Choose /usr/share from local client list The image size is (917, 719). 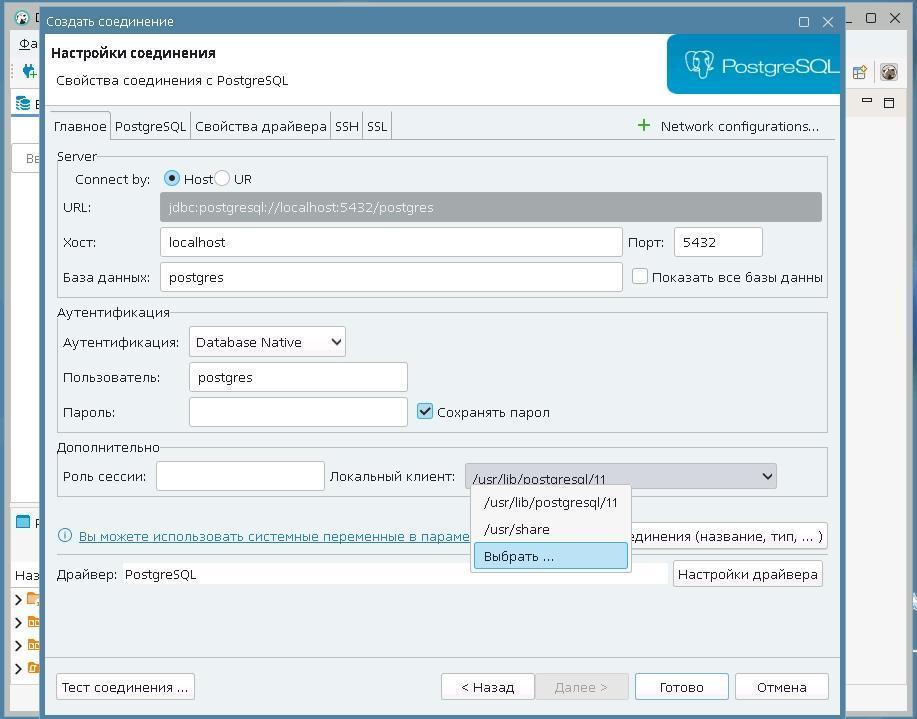[x=517, y=529]
